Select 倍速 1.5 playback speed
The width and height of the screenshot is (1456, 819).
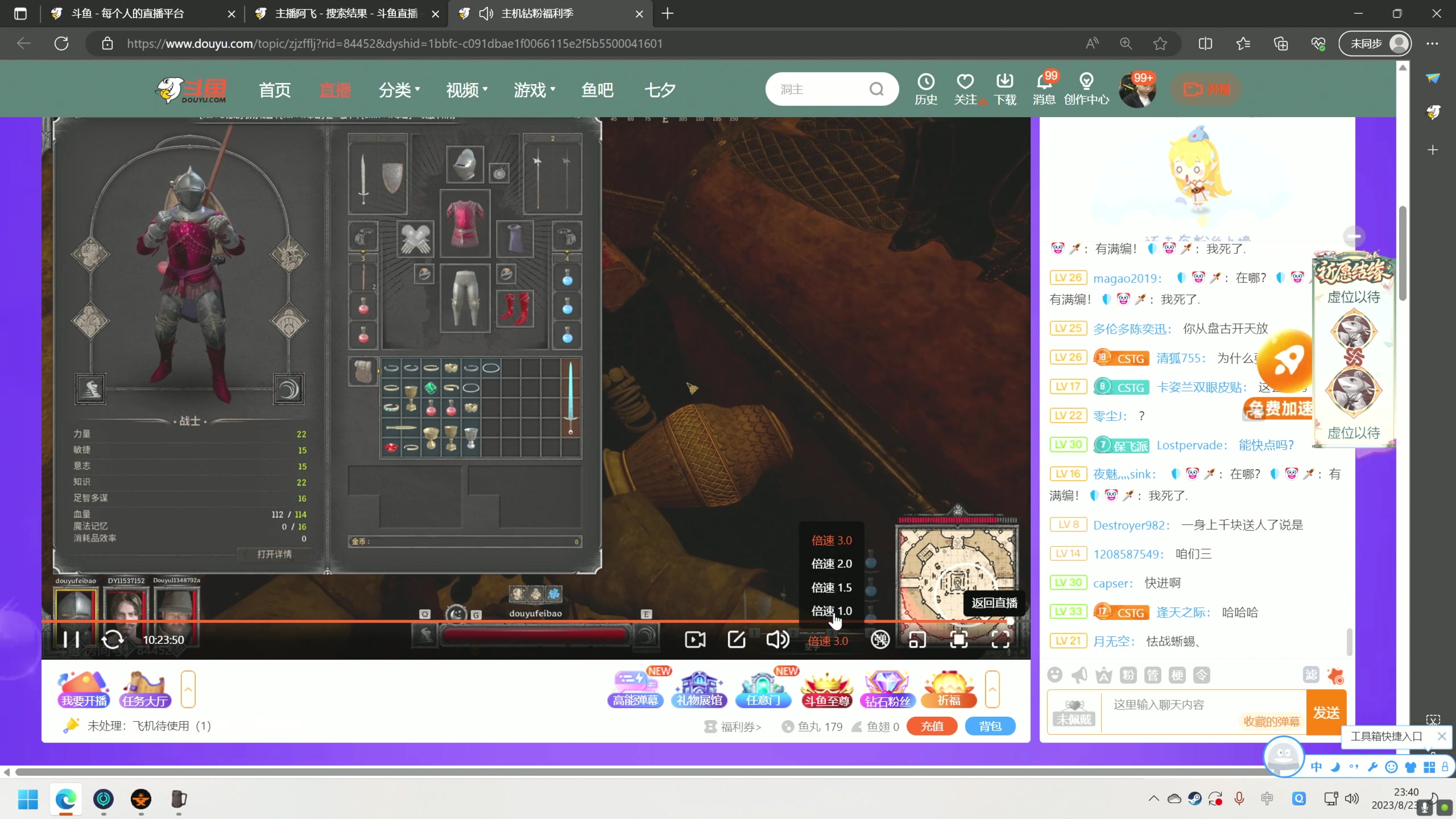pos(832,588)
